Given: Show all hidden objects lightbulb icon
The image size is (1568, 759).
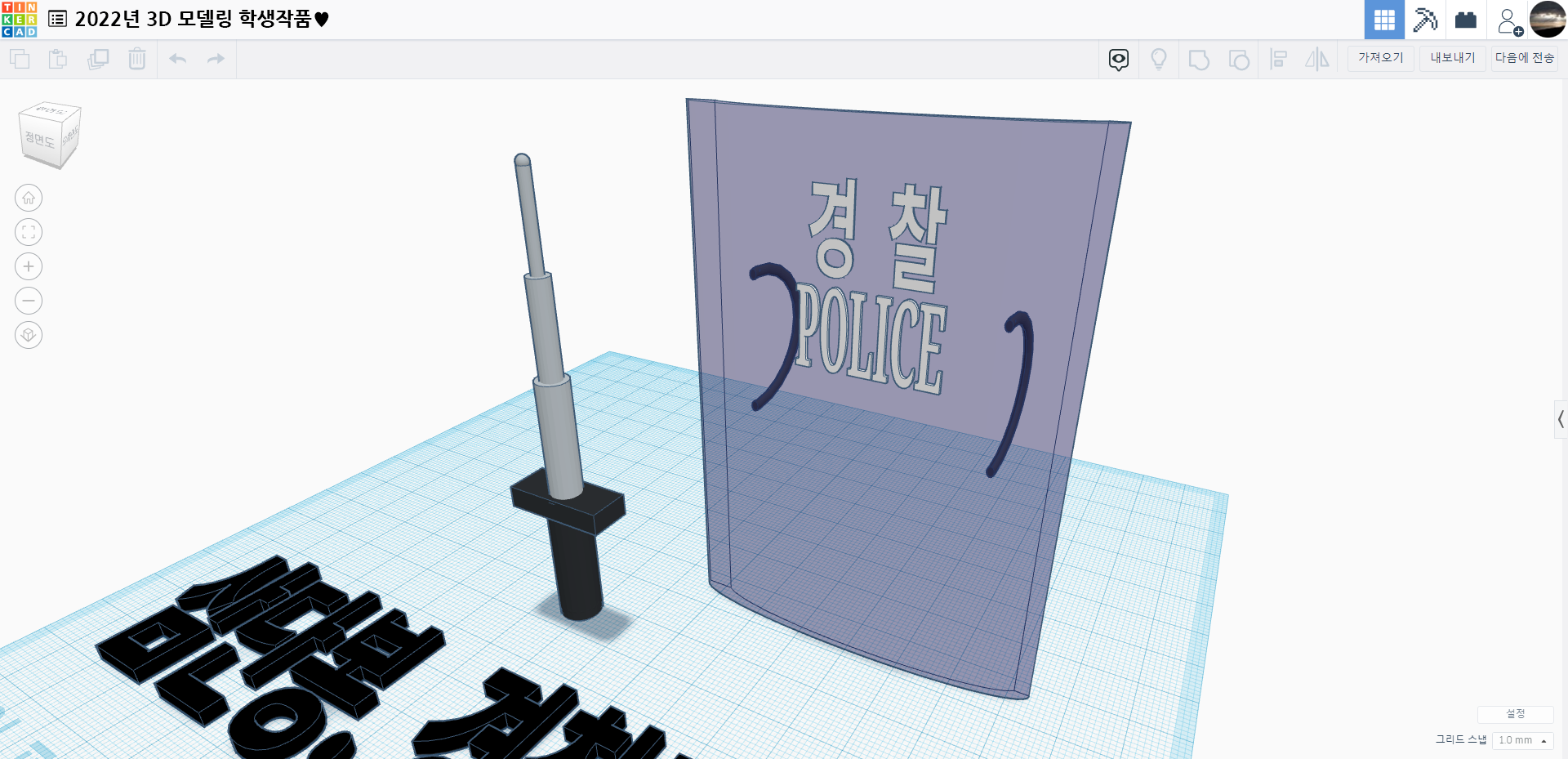Looking at the screenshot, I should 1159,59.
